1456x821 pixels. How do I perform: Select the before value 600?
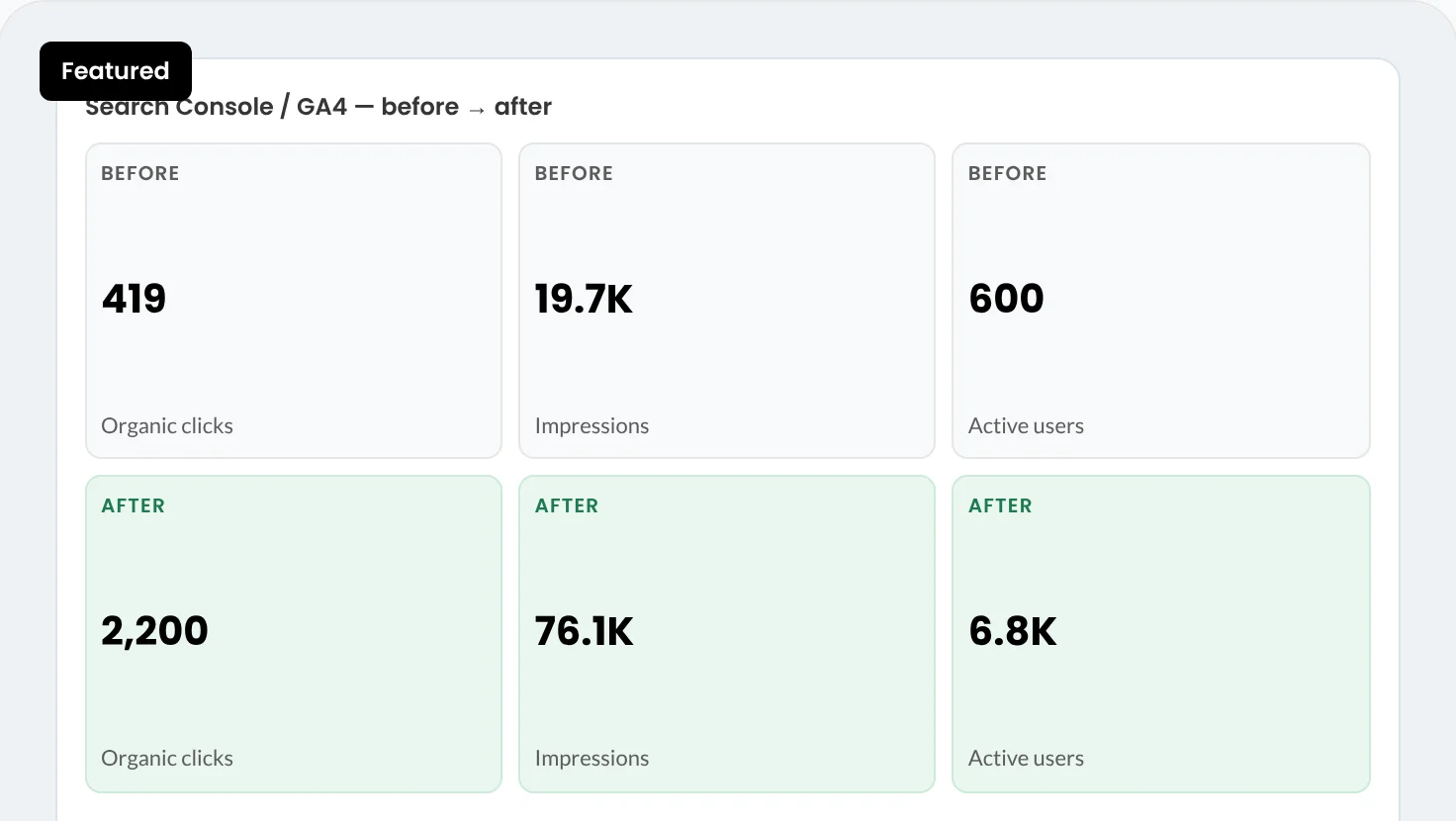[x=1006, y=299]
